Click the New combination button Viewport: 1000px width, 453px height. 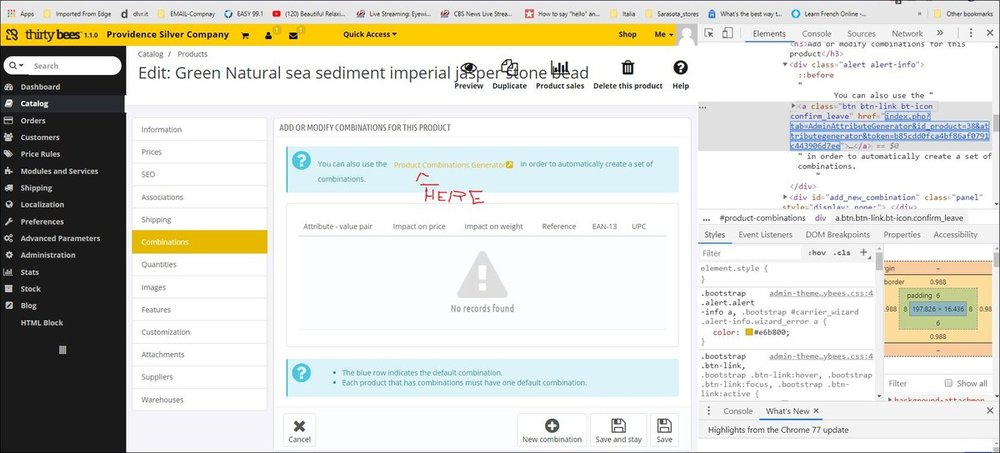tap(551, 430)
